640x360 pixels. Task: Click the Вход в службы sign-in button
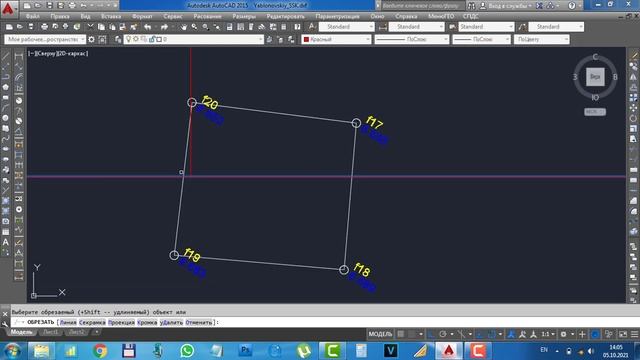(x=507, y=6)
